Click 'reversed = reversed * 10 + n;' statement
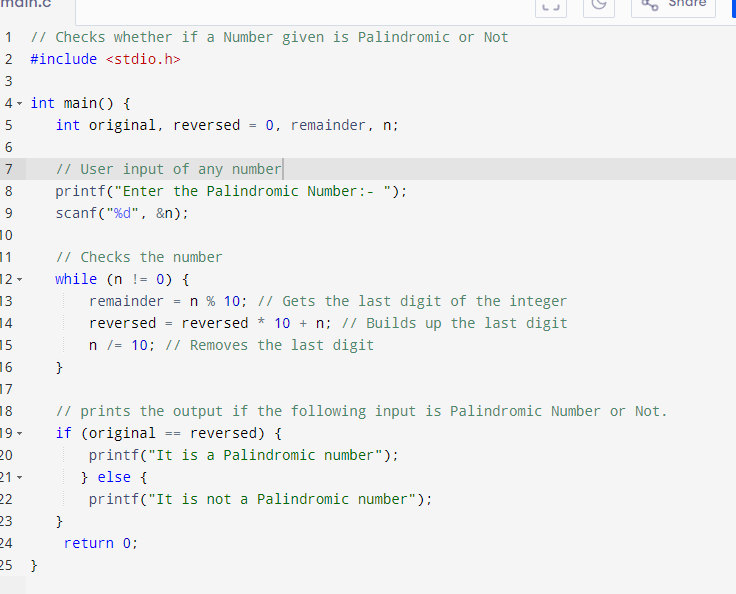The height and width of the screenshot is (594, 736). [210, 323]
